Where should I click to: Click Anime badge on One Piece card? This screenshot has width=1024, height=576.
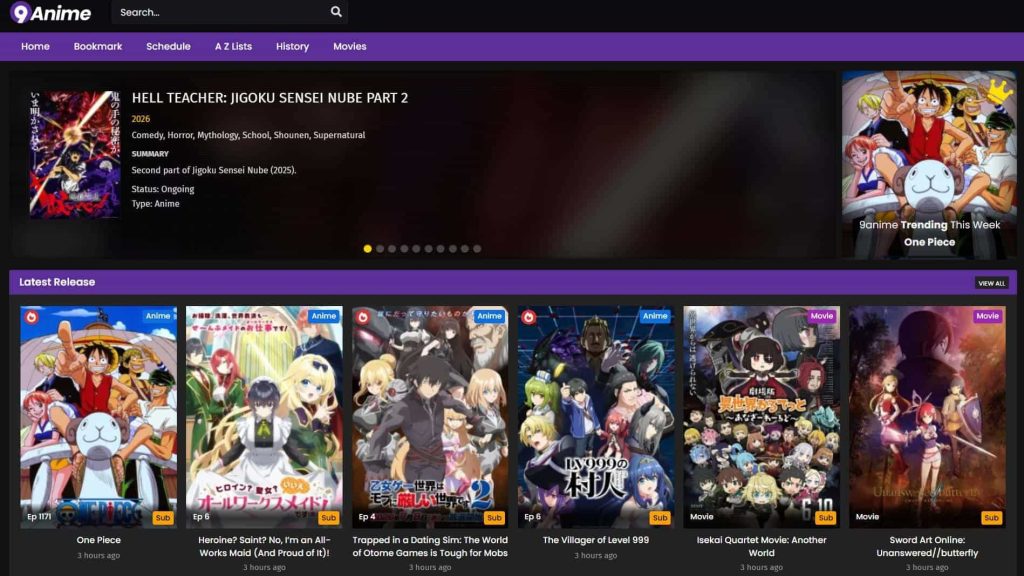coord(159,315)
